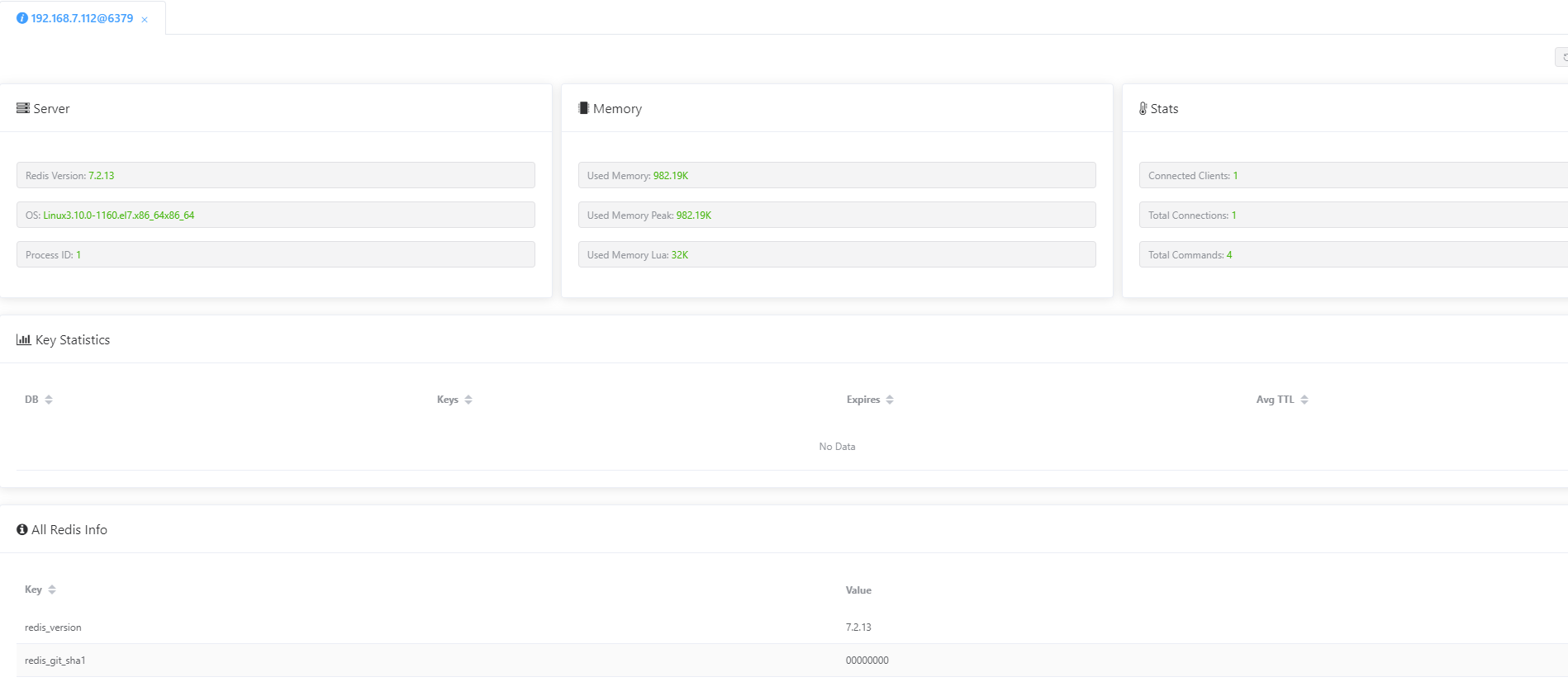Screen dimensions: 1568x682
Task: Sort table by Avg TTL column
Action: [1304, 400]
